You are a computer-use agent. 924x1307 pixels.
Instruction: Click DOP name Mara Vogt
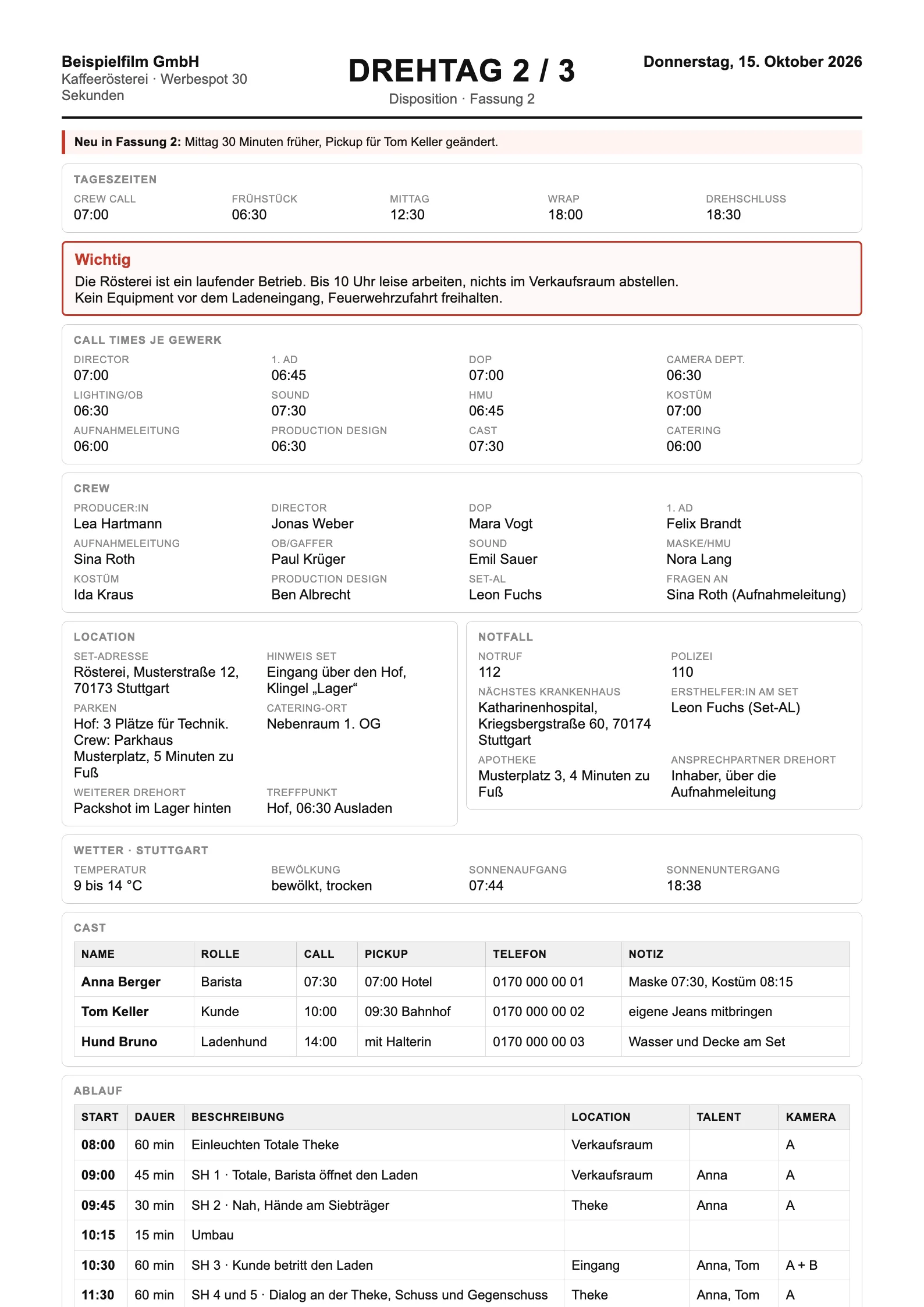(x=501, y=524)
